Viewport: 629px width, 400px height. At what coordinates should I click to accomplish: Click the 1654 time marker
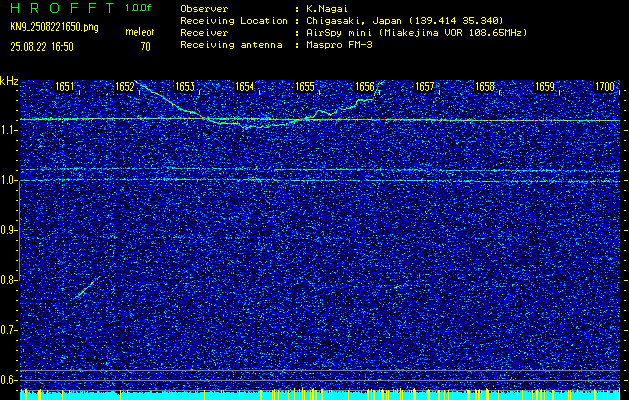coord(245,87)
